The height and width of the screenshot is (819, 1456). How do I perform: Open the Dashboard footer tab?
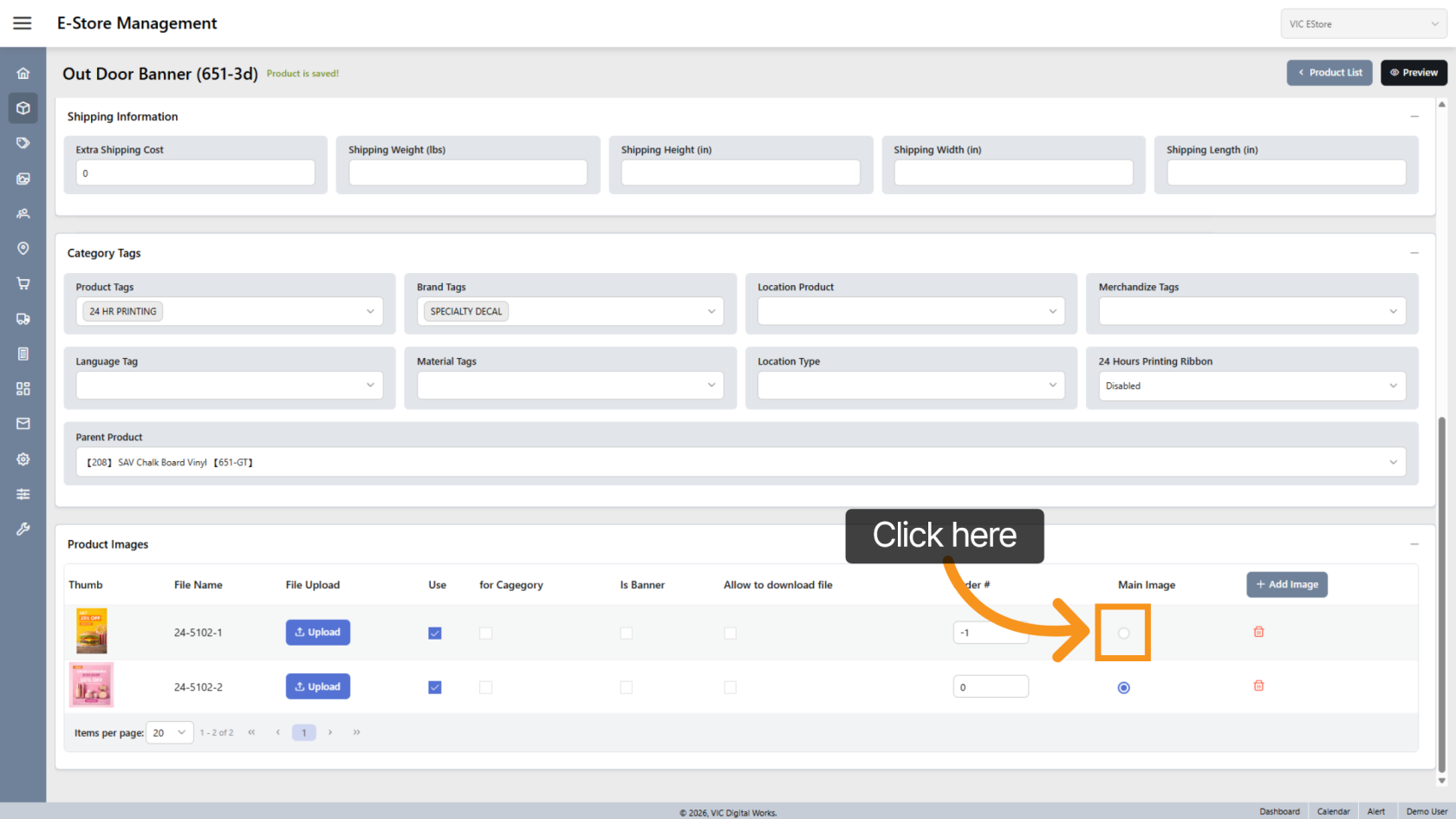pyautogui.click(x=1279, y=811)
